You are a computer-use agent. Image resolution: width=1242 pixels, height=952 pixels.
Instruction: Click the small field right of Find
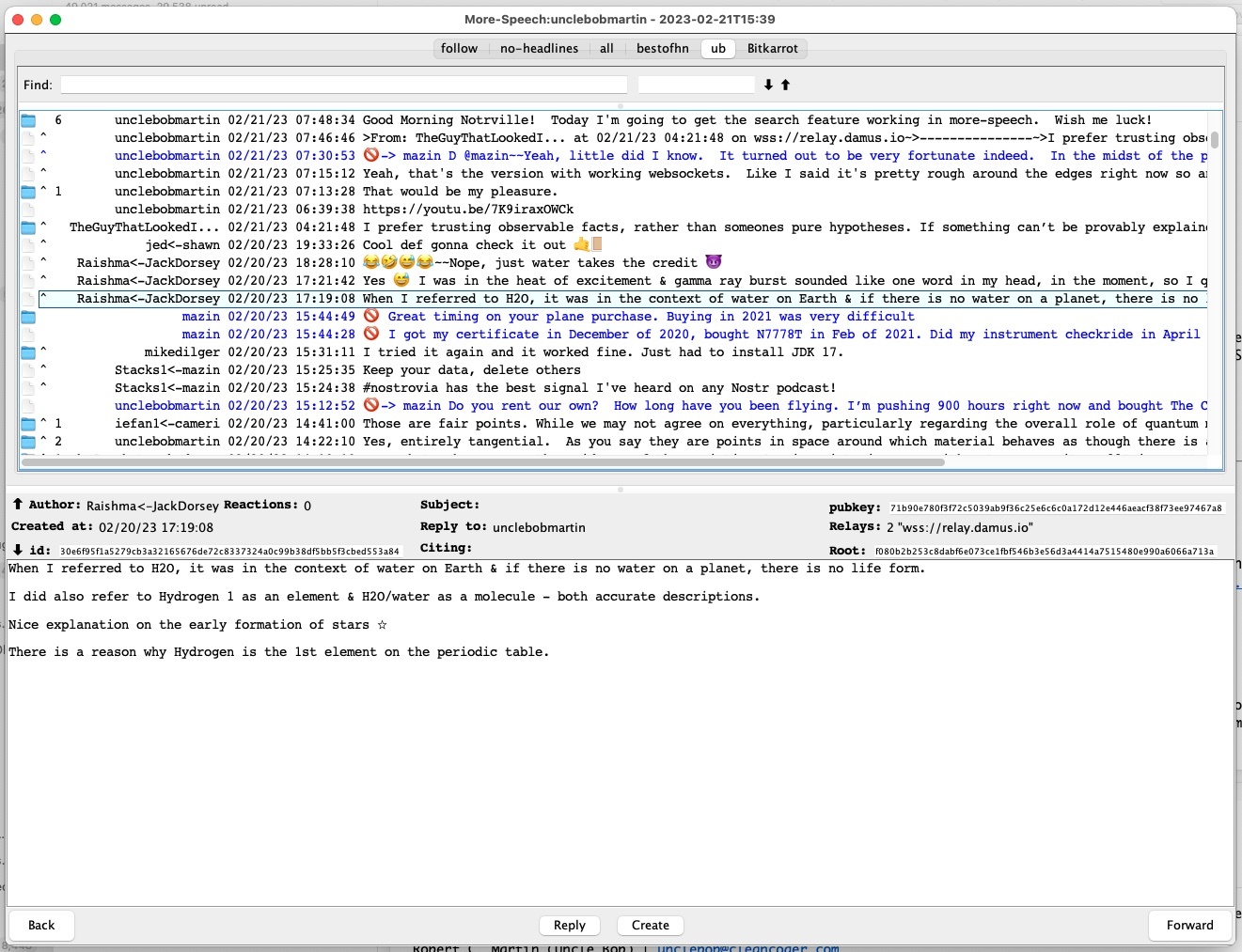tap(696, 85)
